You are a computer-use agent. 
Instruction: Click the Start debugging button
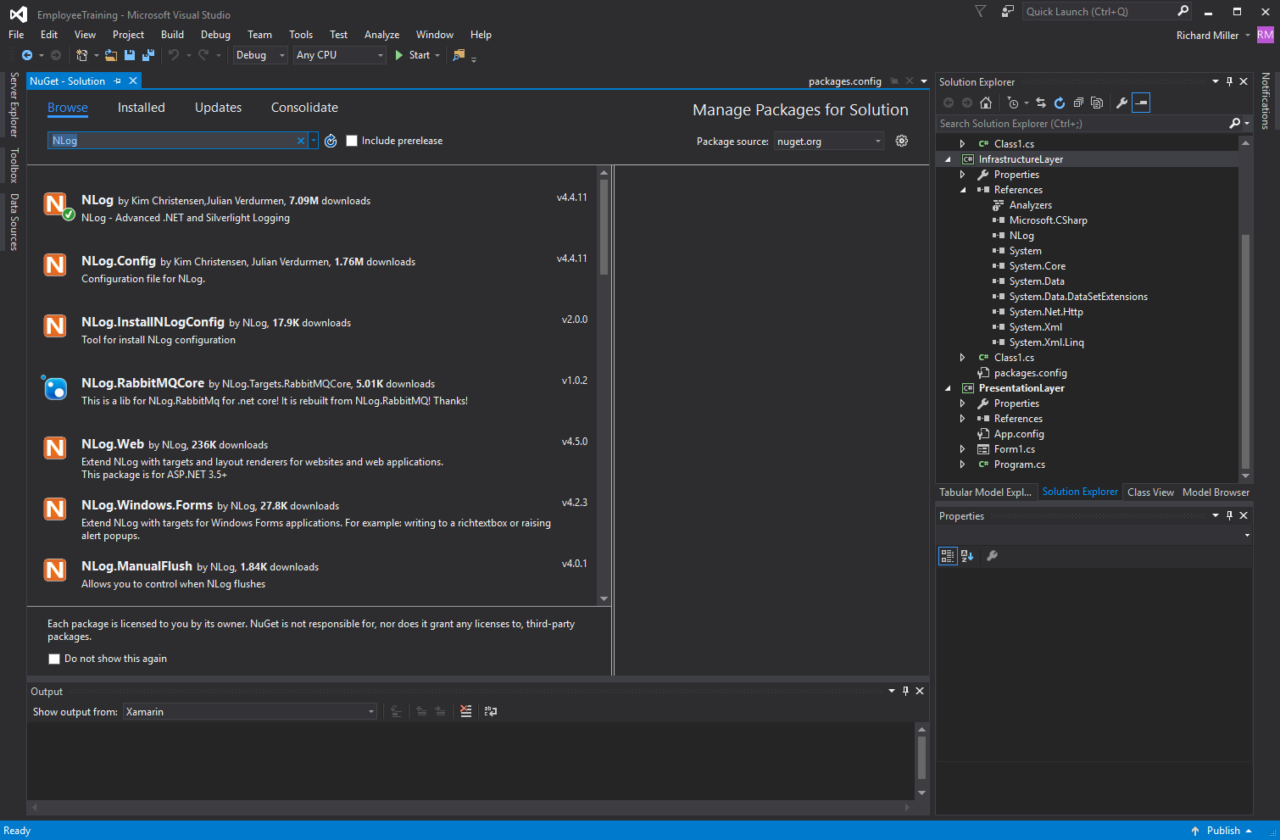(x=412, y=55)
